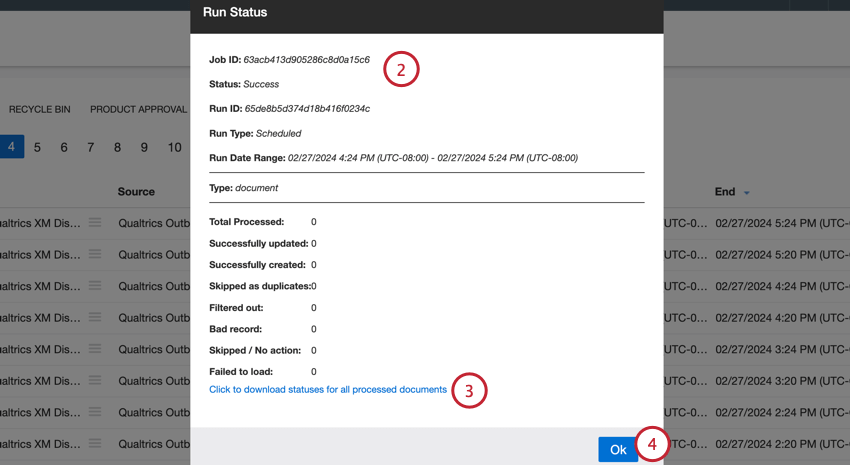Screen dimensions: 850x465
Task: Switch to the Recycle Bin tab
Action: point(40,109)
